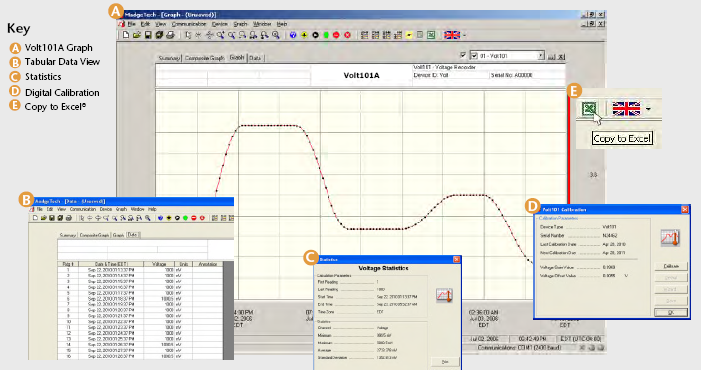
Task: Open Communication menu in Data window
Action: coord(83,209)
